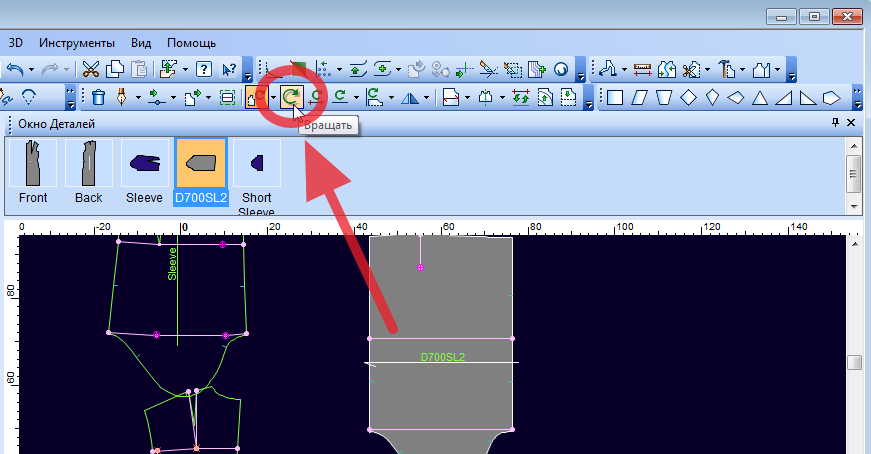Open dropdown next to hammer tool
Image resolution: width=871 pixels, height=454 pixels.
(742, 70)
